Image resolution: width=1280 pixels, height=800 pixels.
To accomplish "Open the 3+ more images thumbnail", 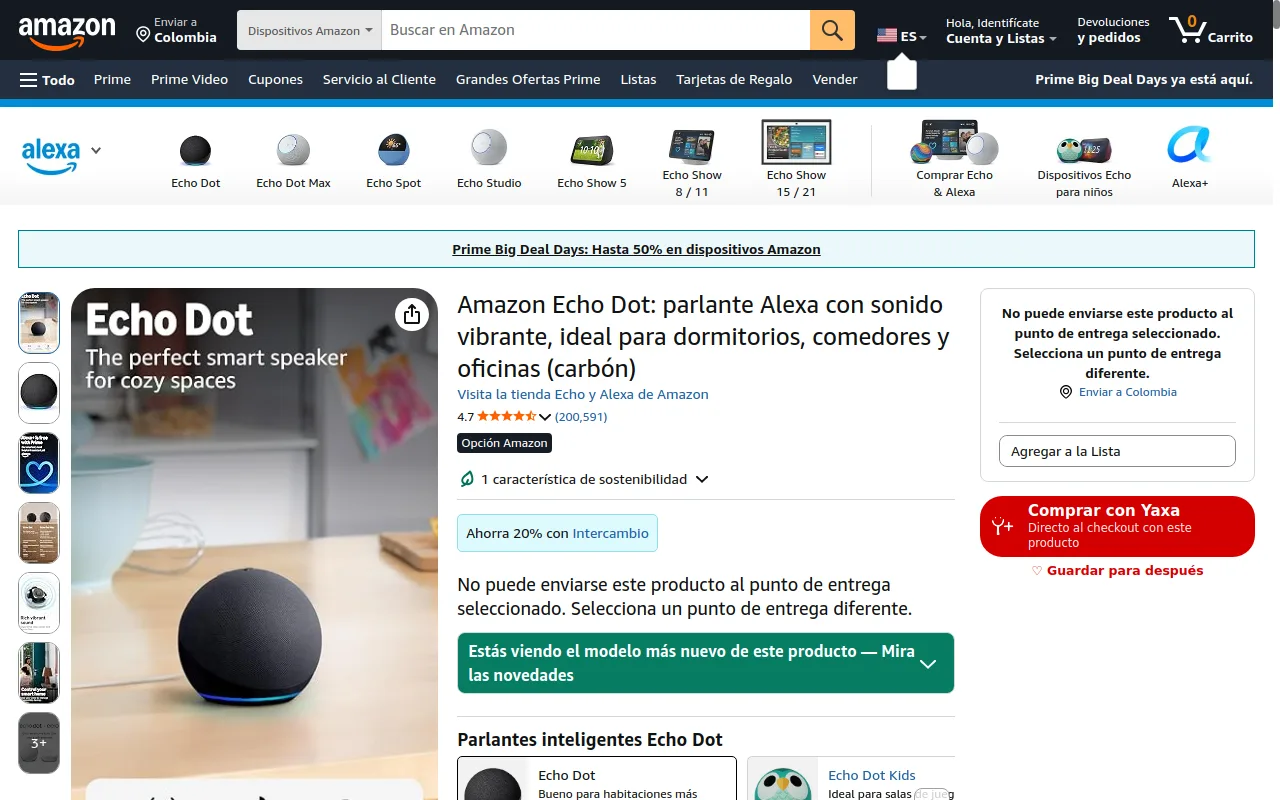I will pyautogui.click(x=39, y=743).
